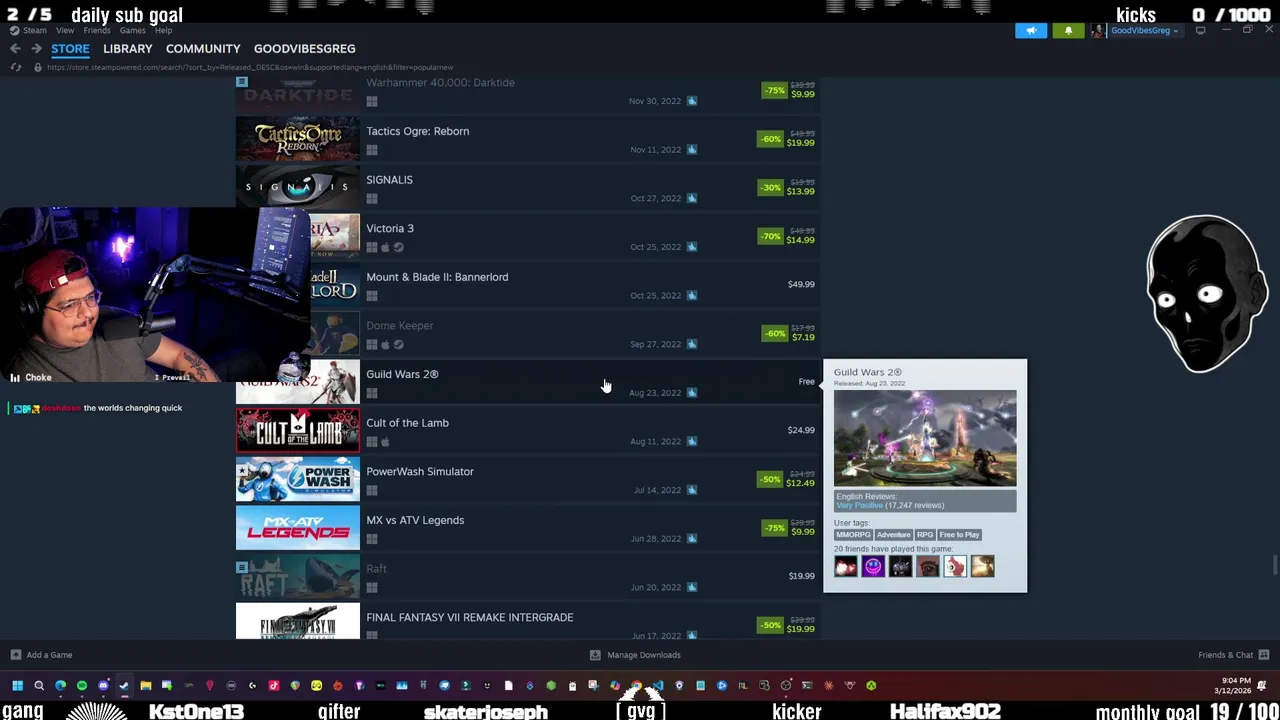Screen dimensions: 1280x720
Task: Open the View menu
Action: pyautogui.click(x=65, y=31)
